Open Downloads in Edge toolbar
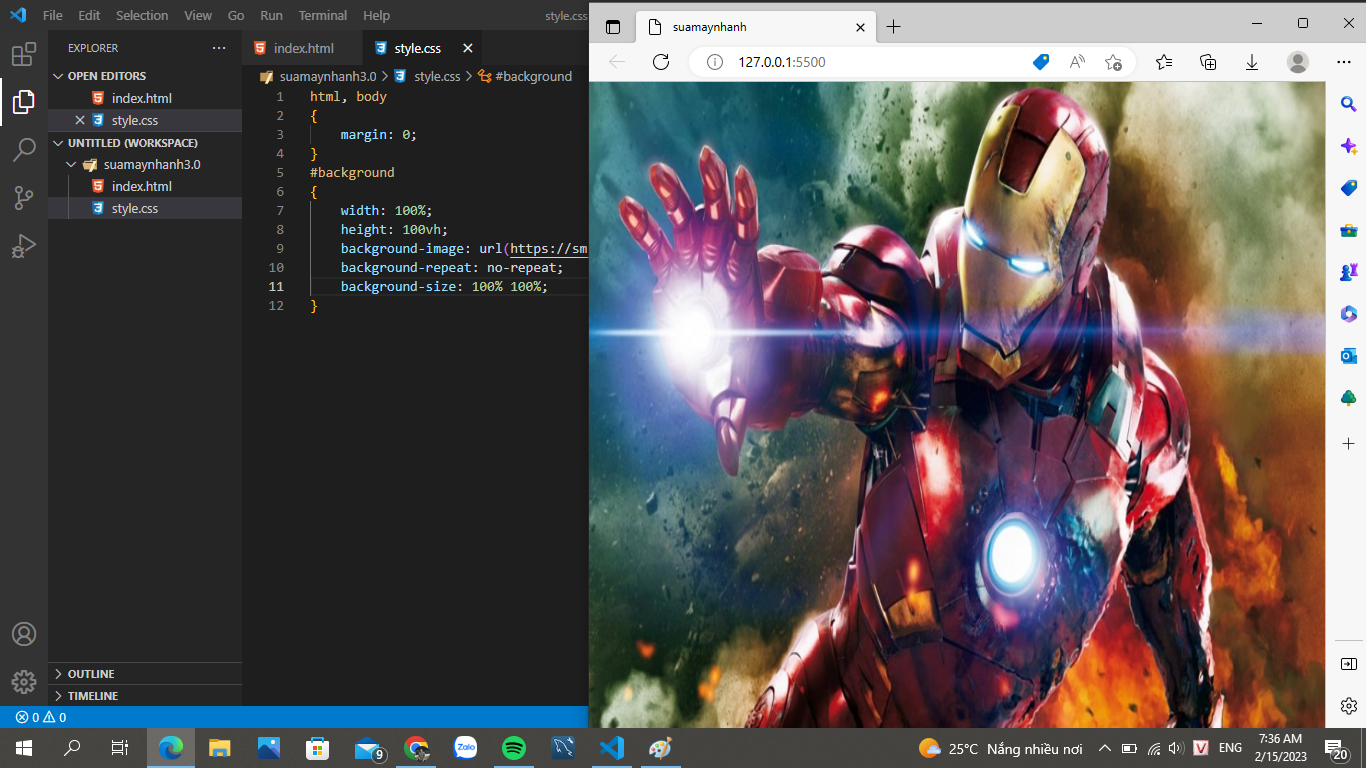Image resolution: width=1366 pixels, height=768 pixels. pos(1252,62)
